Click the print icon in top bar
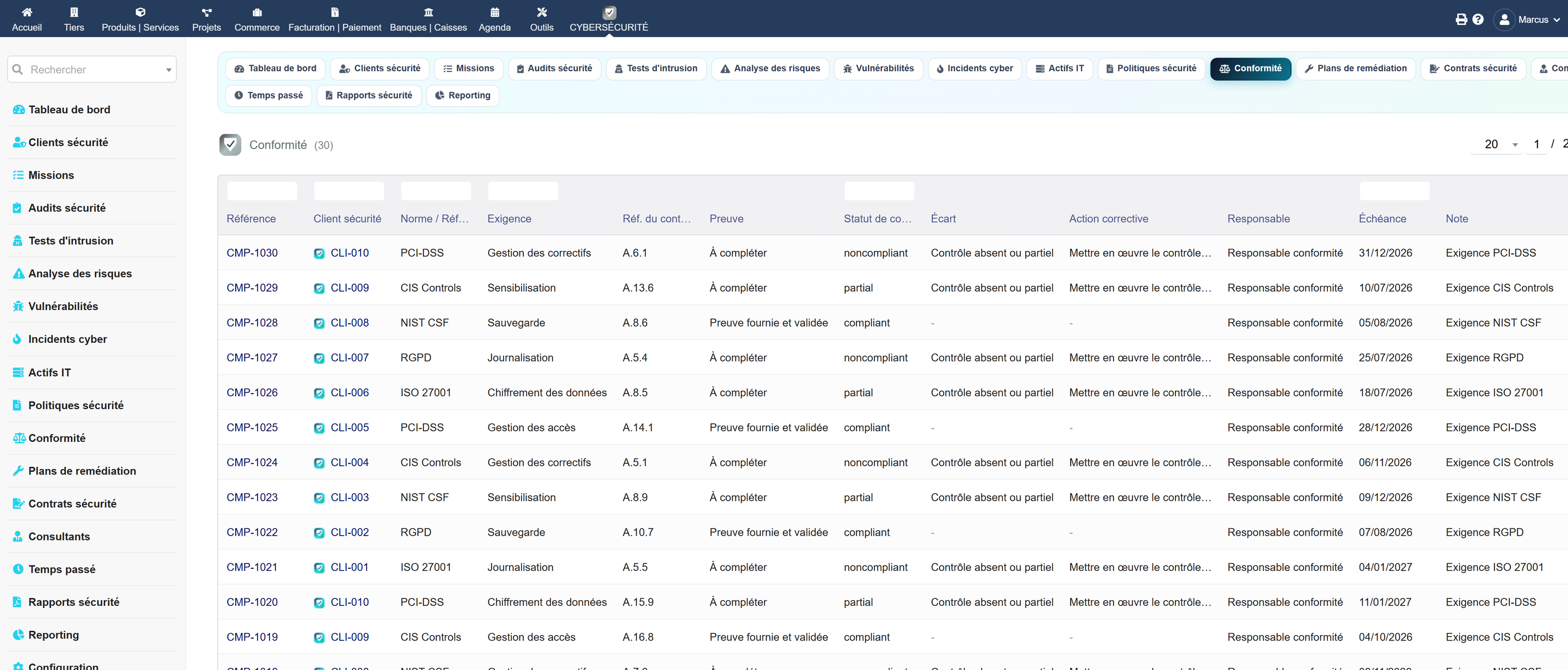 click(1461, 20)
